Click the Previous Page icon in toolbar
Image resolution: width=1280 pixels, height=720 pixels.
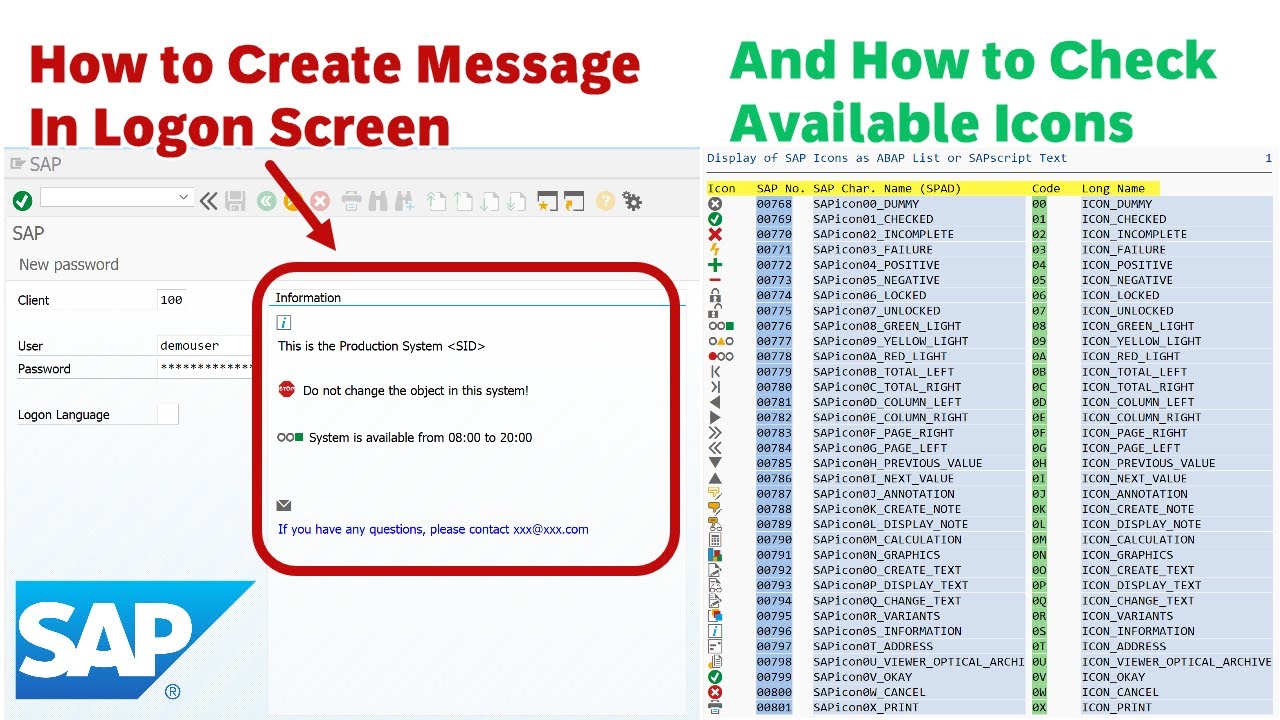point(462,201)
